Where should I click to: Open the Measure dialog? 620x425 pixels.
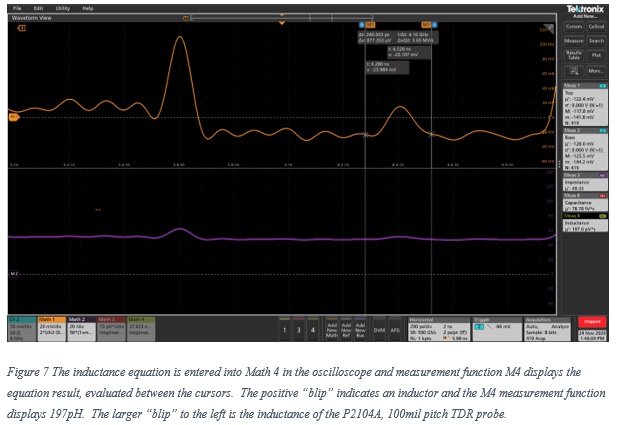point(574,41)
